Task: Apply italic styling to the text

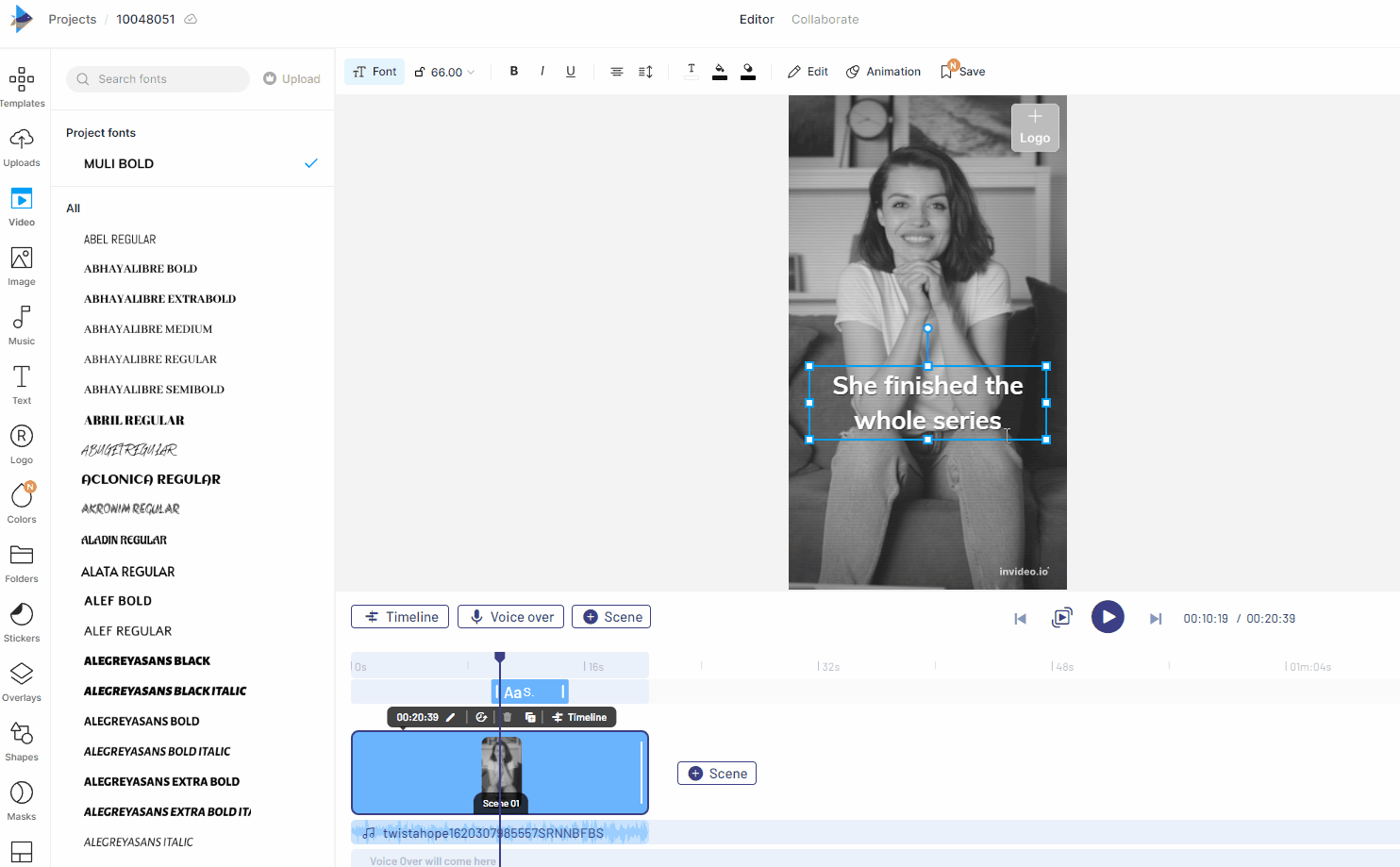Action: point(542,71)
